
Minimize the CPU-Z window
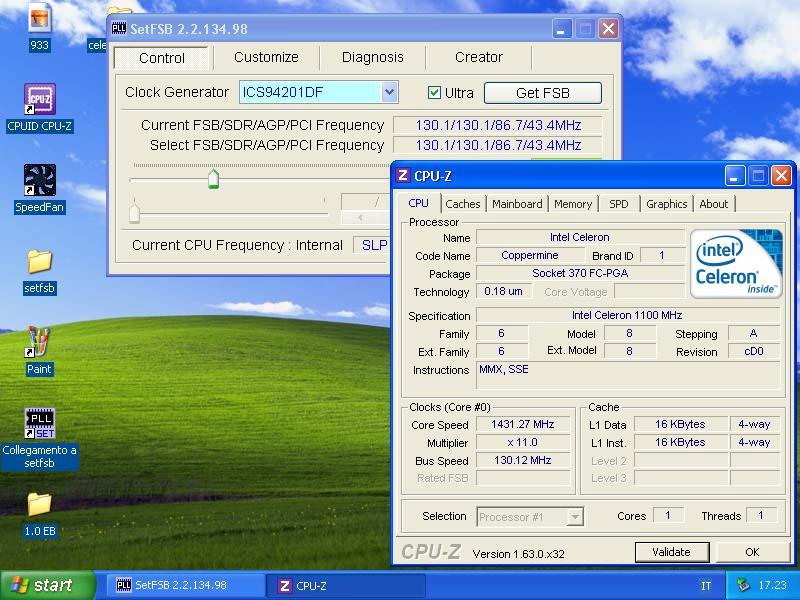735,176
